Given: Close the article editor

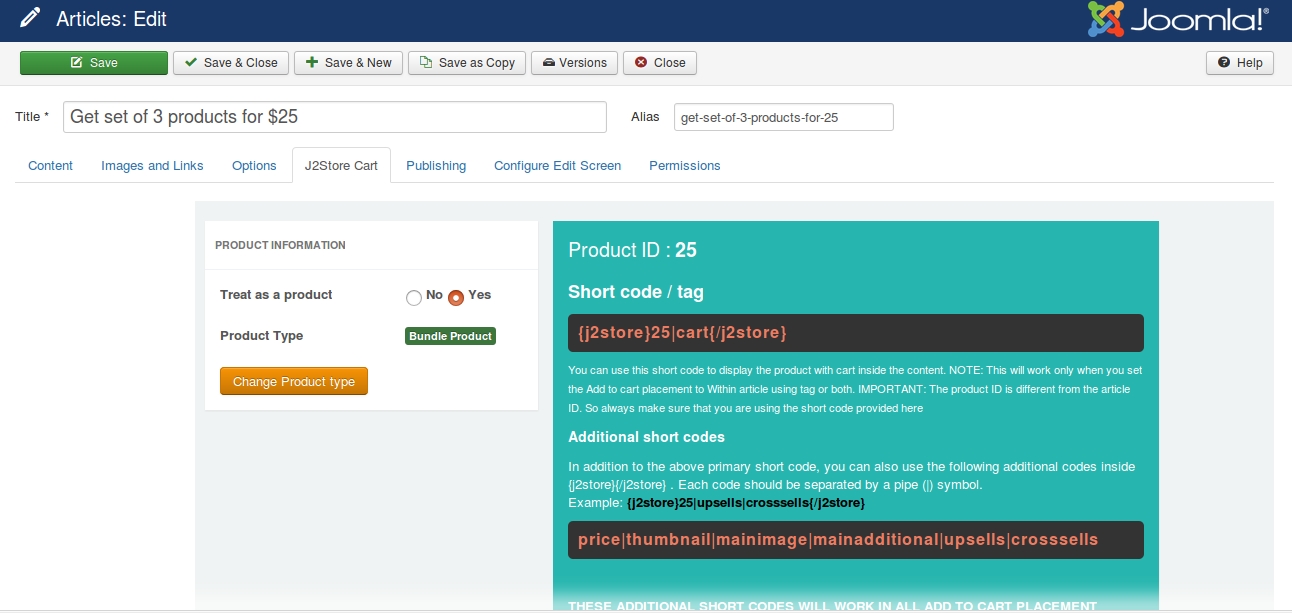Looking at the screenshot, I should [660, 63].
